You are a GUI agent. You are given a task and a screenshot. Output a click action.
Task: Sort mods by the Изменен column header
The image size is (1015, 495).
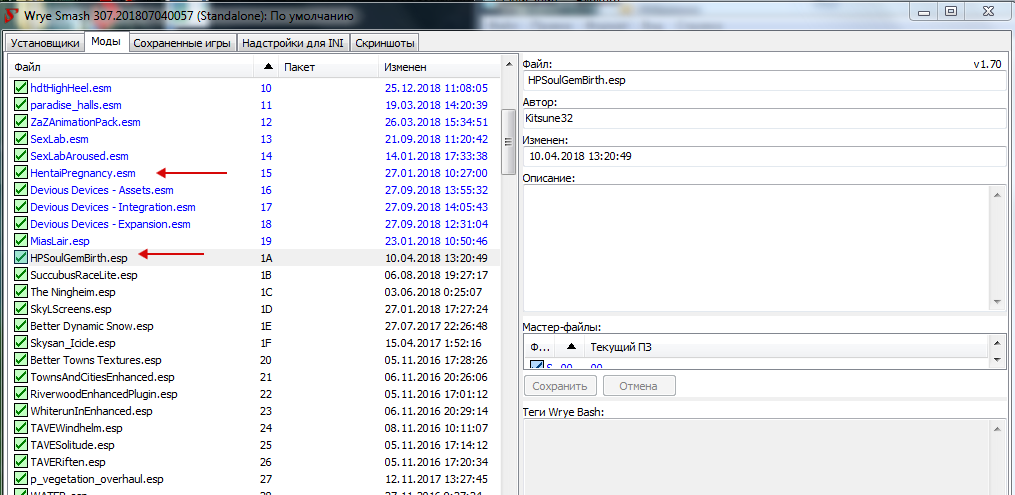point(437,67)
